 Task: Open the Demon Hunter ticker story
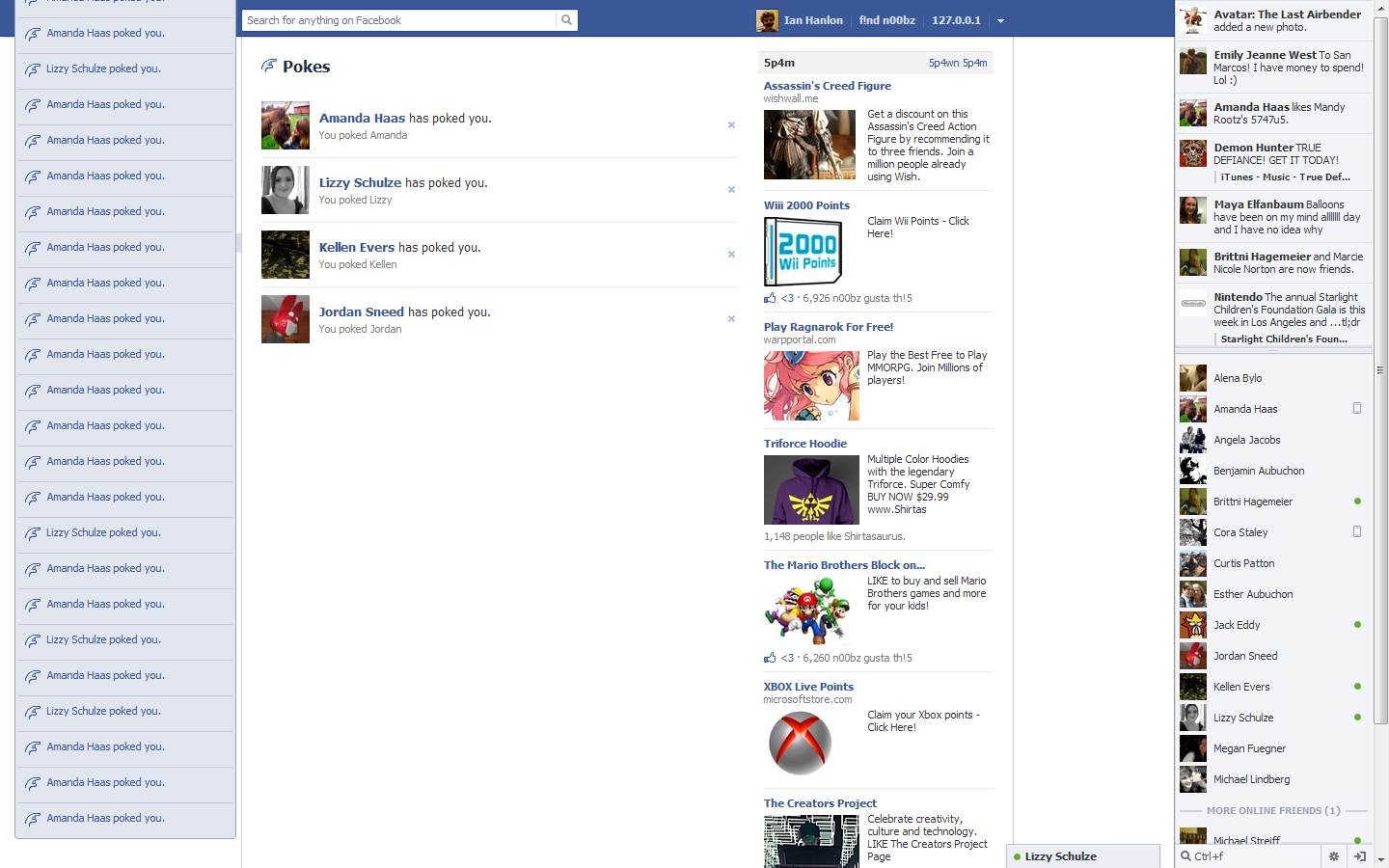point(1273,162)
